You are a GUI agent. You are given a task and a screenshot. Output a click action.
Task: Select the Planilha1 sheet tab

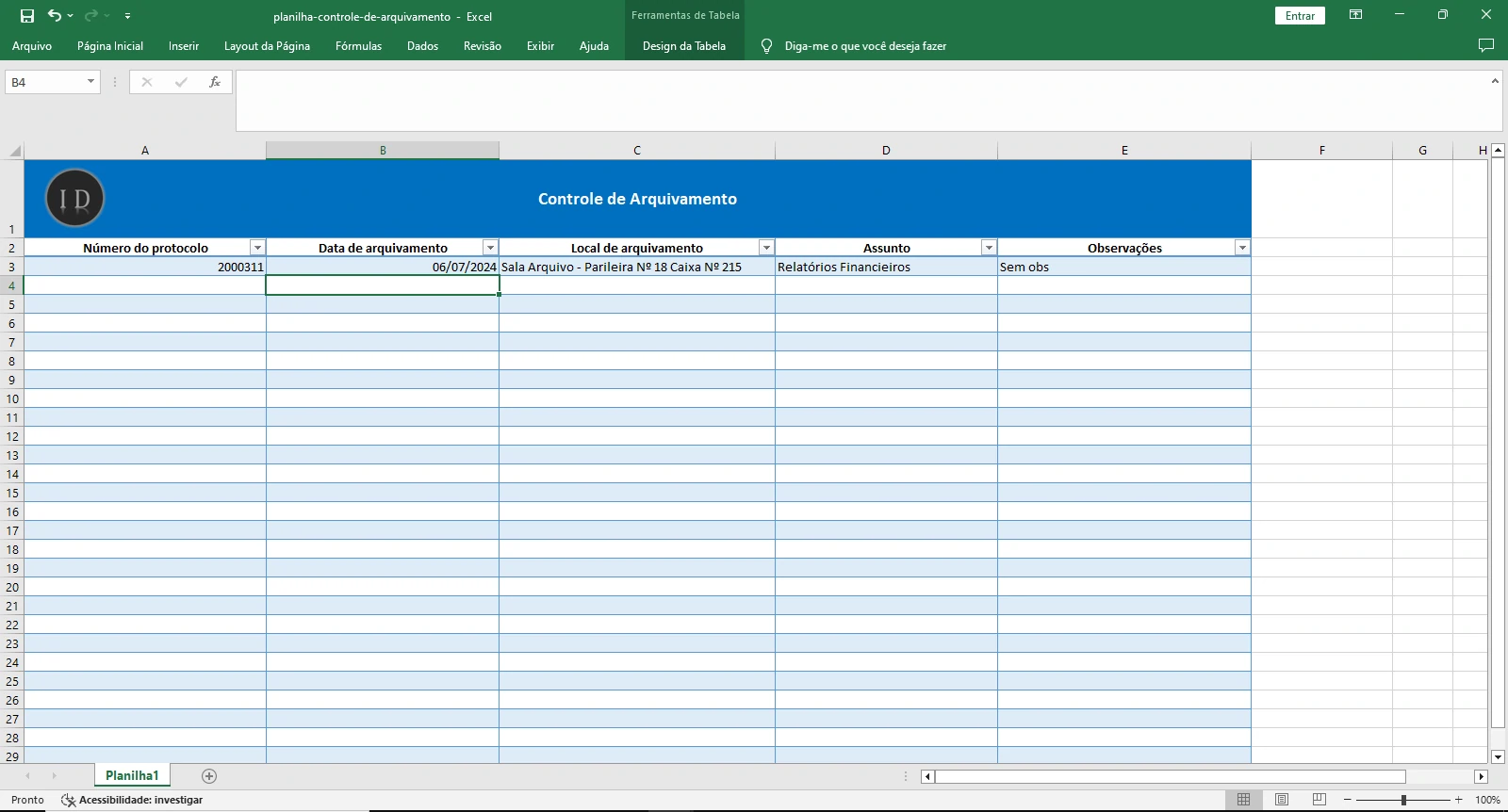pyautogui.click(x=132, y=775)
